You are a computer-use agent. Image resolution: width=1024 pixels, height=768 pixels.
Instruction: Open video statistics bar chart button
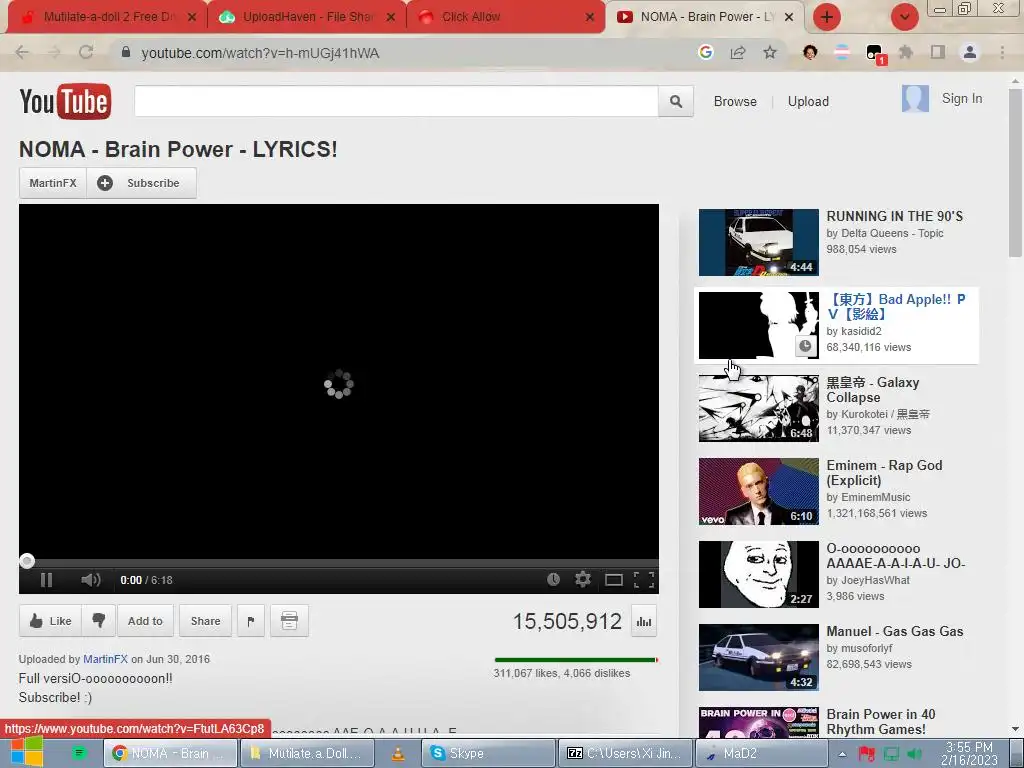click(x=644, y=622)
